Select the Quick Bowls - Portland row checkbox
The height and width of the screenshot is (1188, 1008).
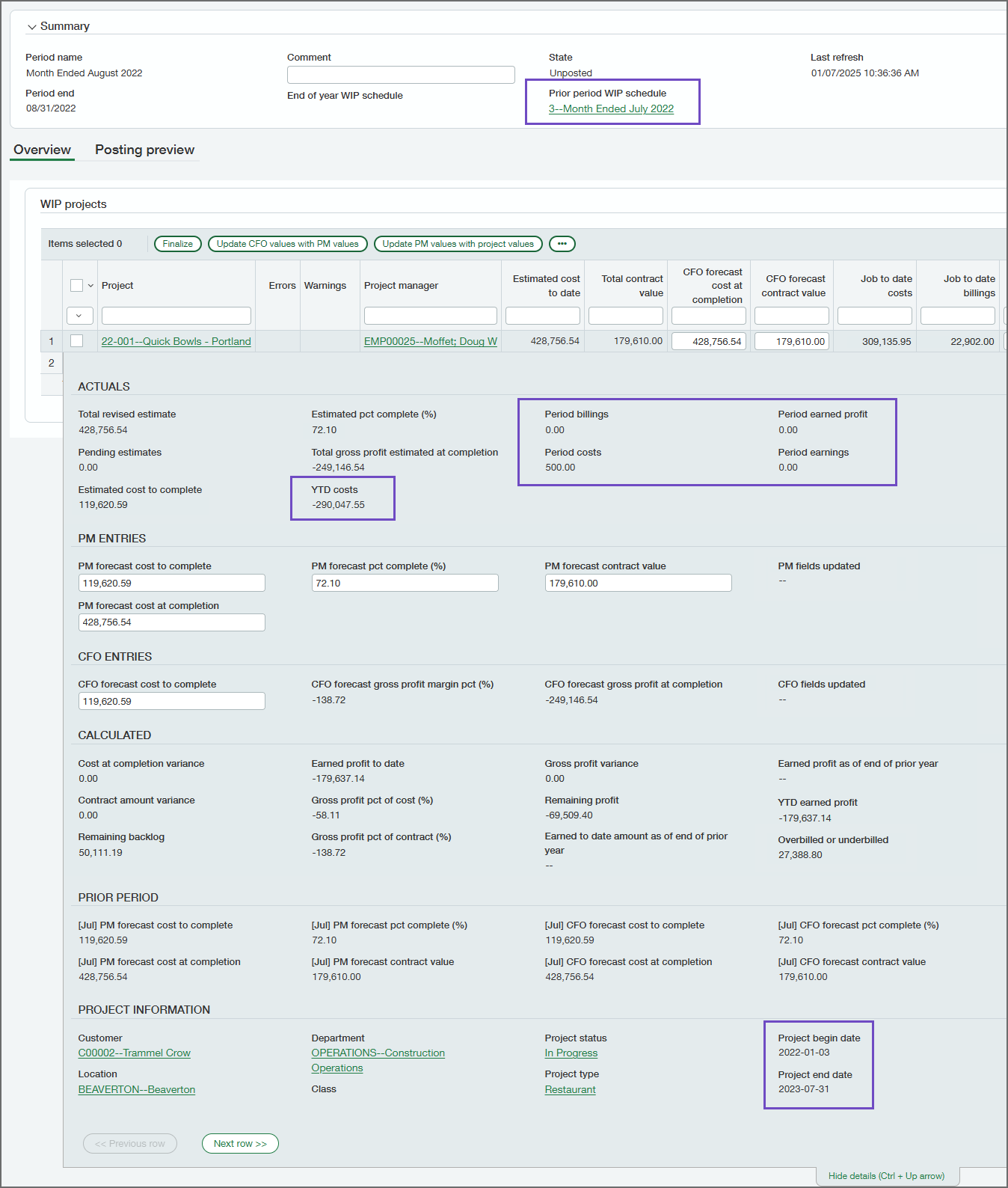pos(76,341)
